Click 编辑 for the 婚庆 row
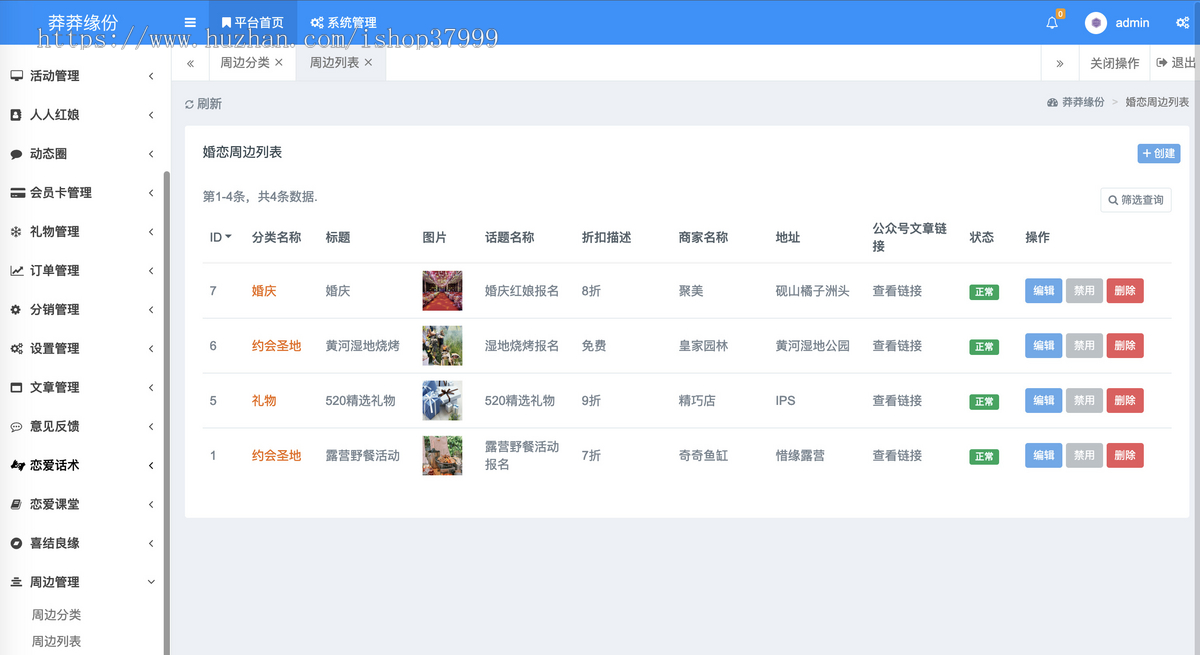The width and height of the screenshot is (1200, 655). pyautogui.click(x=1044, y=291)
